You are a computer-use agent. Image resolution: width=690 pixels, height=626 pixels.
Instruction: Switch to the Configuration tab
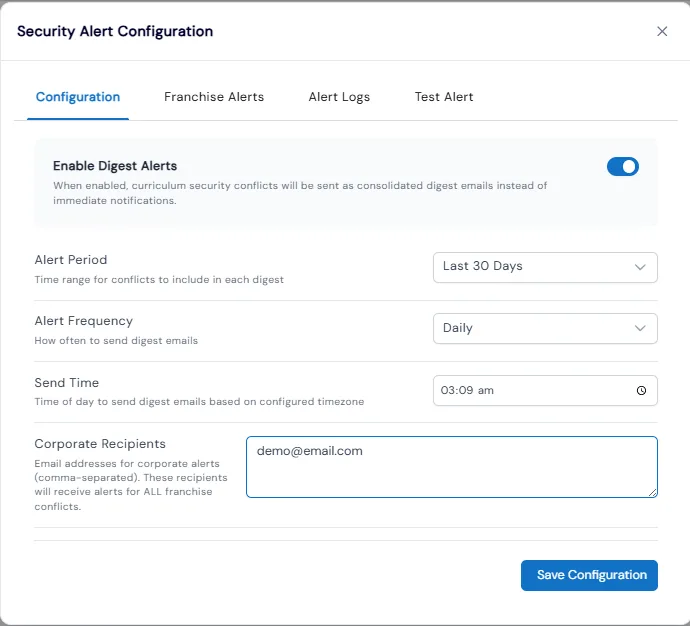pyautogui.click(x=78, y=97)
